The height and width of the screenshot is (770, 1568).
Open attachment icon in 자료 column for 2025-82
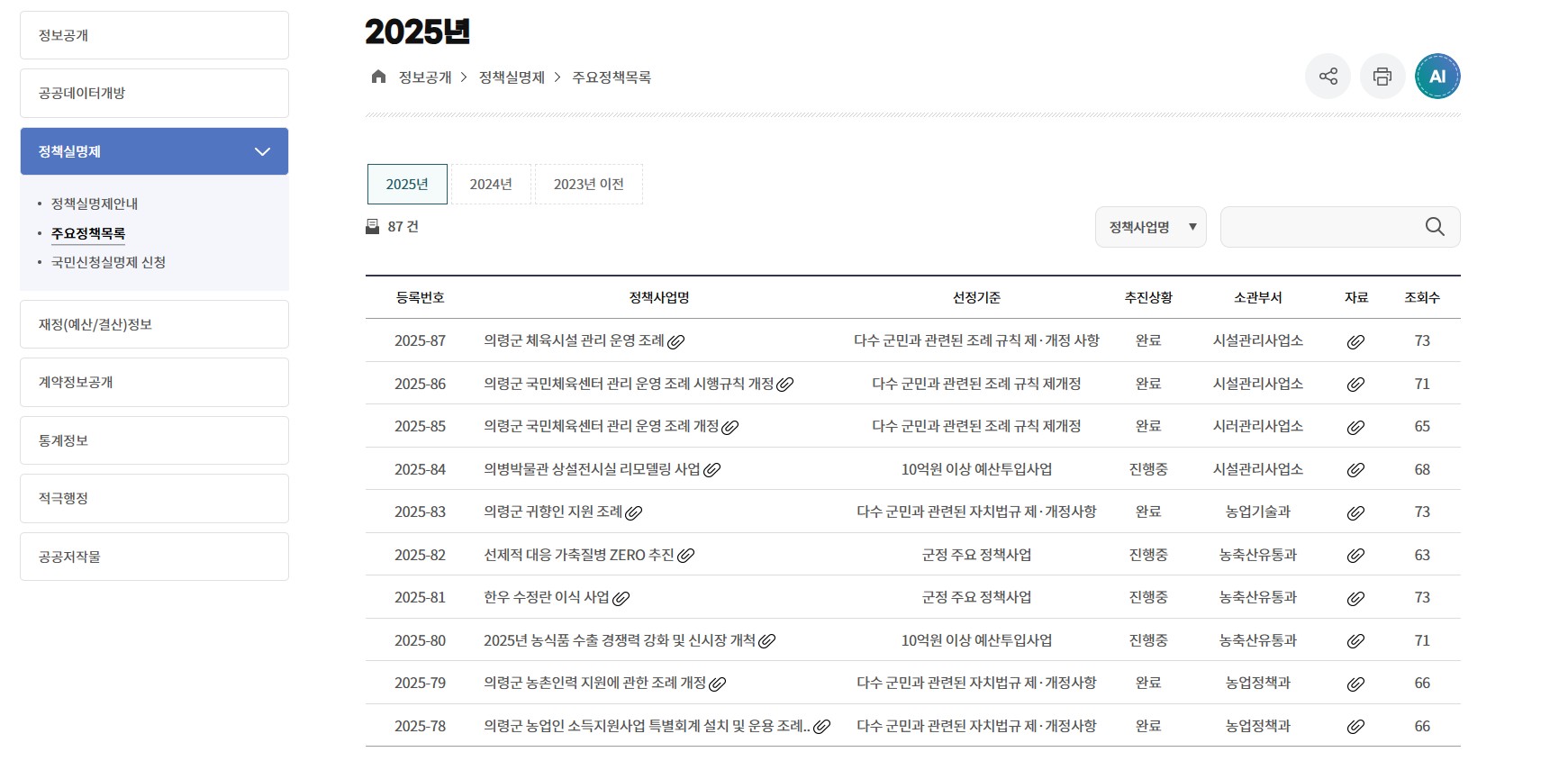point(1355,556)
